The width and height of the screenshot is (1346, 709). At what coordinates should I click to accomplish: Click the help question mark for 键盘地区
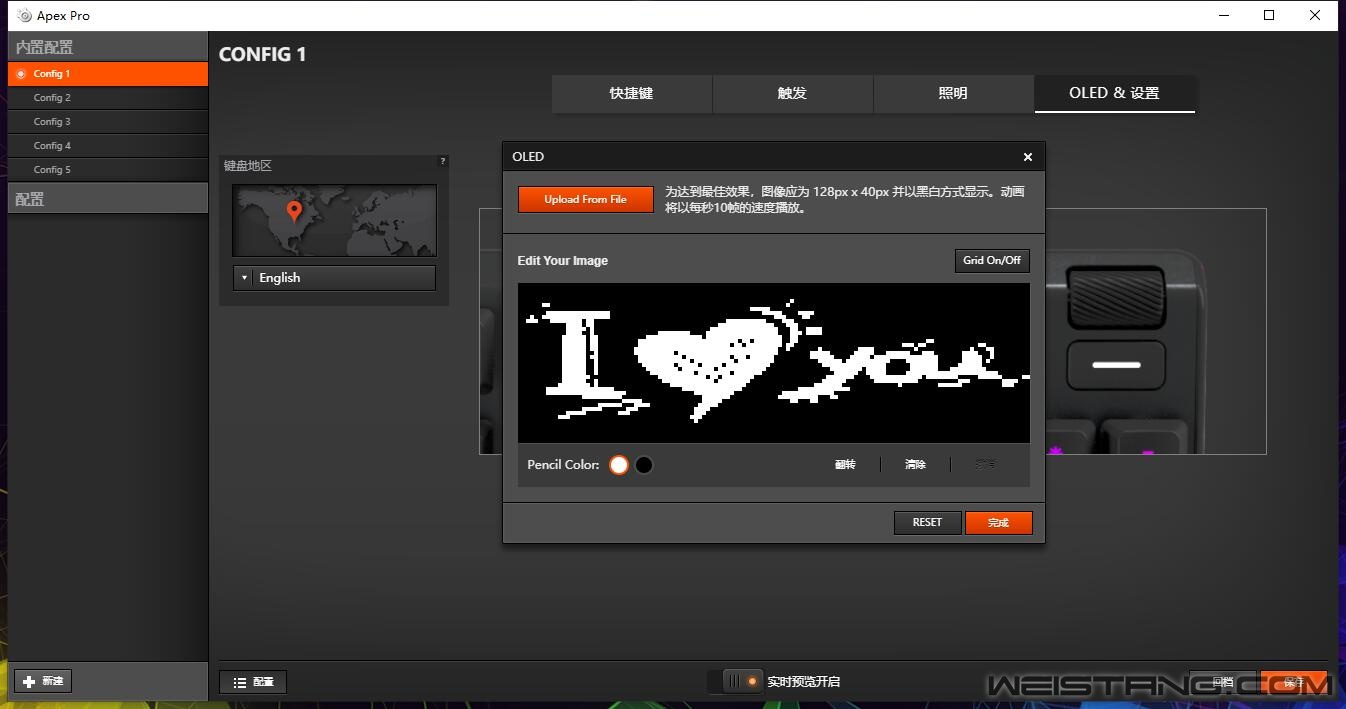(x=443, y=161)
